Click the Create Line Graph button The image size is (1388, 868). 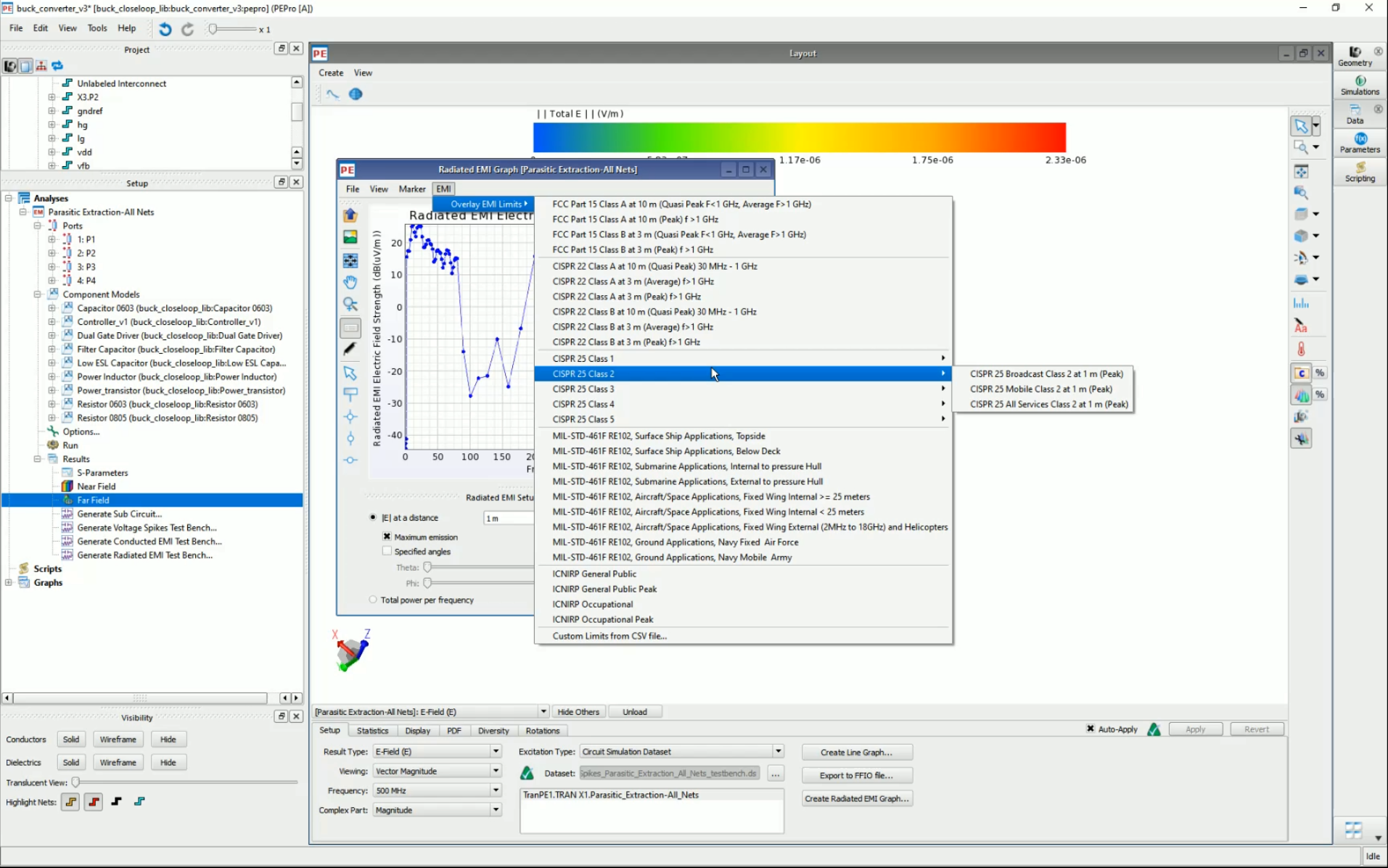click(856, 752)
